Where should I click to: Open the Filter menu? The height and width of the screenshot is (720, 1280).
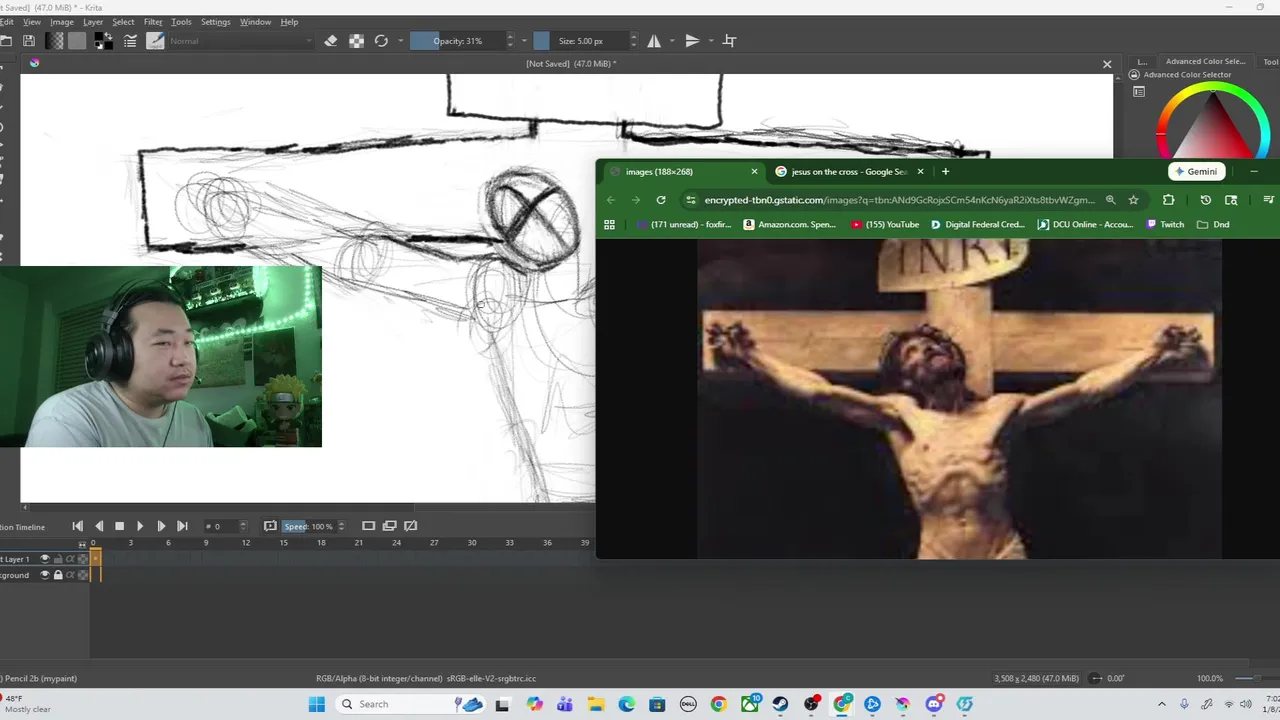point(153,22)
